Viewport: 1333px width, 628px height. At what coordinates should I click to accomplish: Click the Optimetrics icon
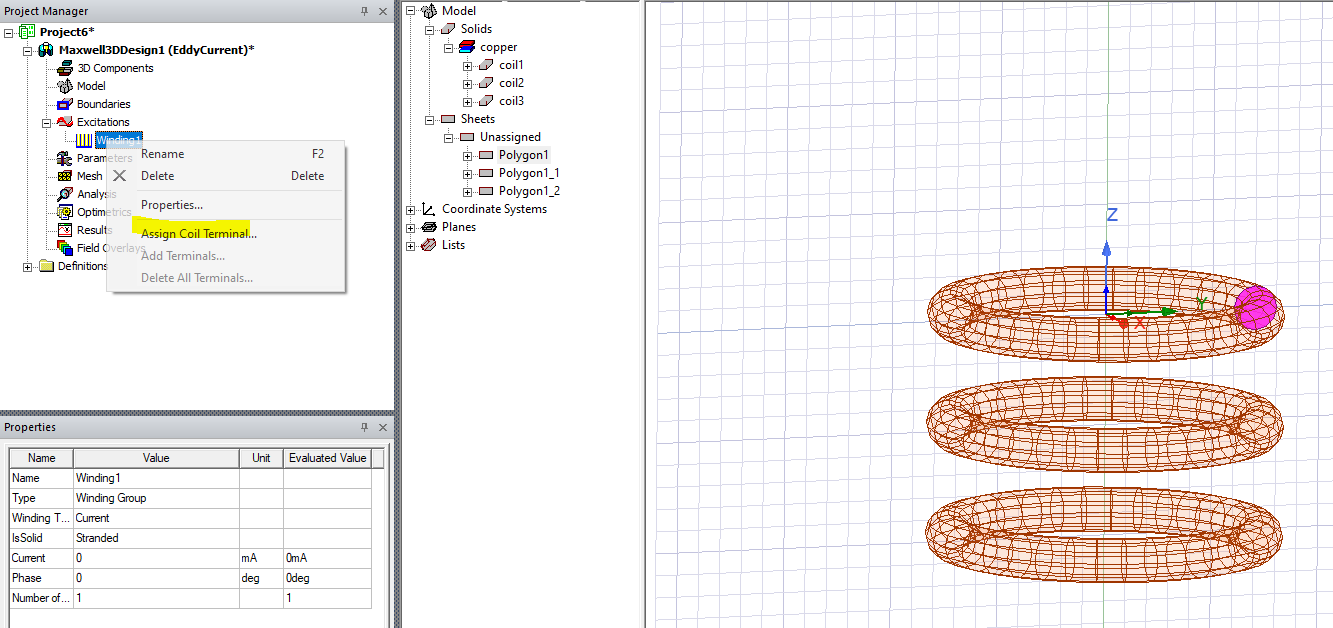65,212
